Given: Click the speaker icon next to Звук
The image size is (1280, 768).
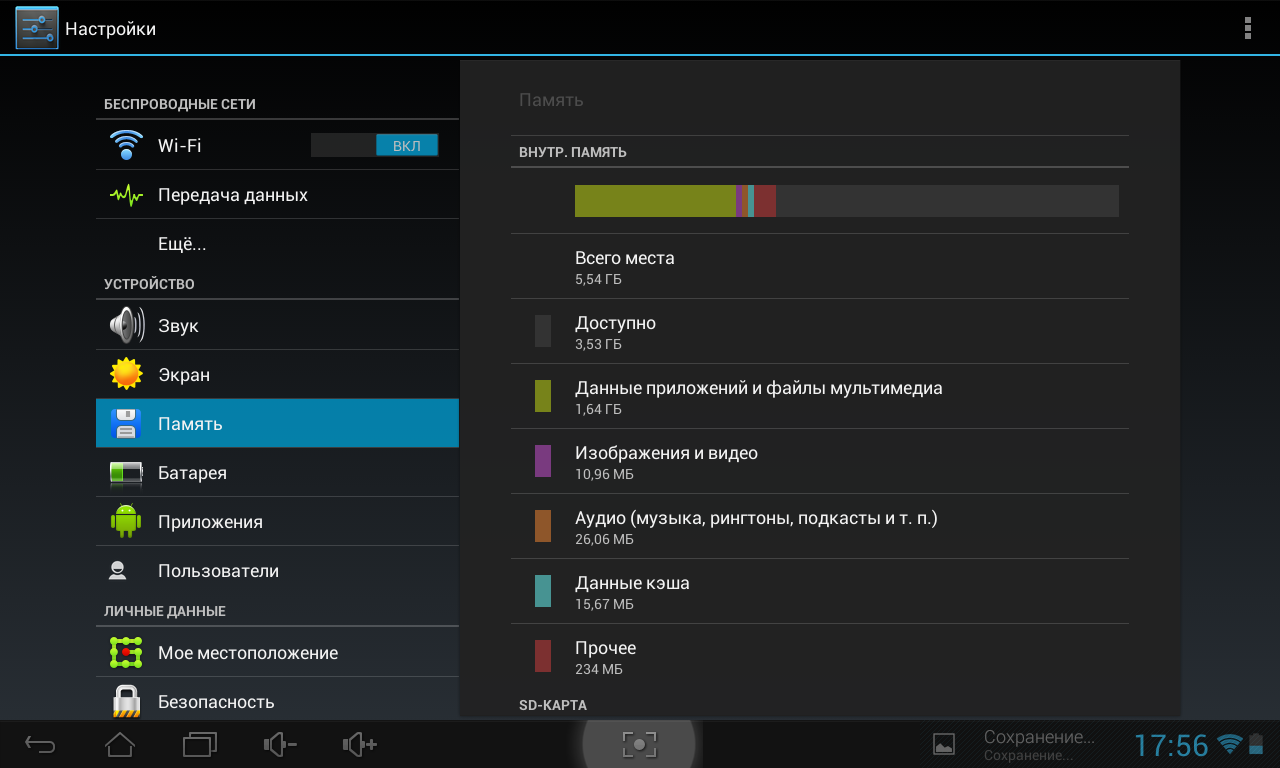Looking at the screenshot, I should pos(126,325).
